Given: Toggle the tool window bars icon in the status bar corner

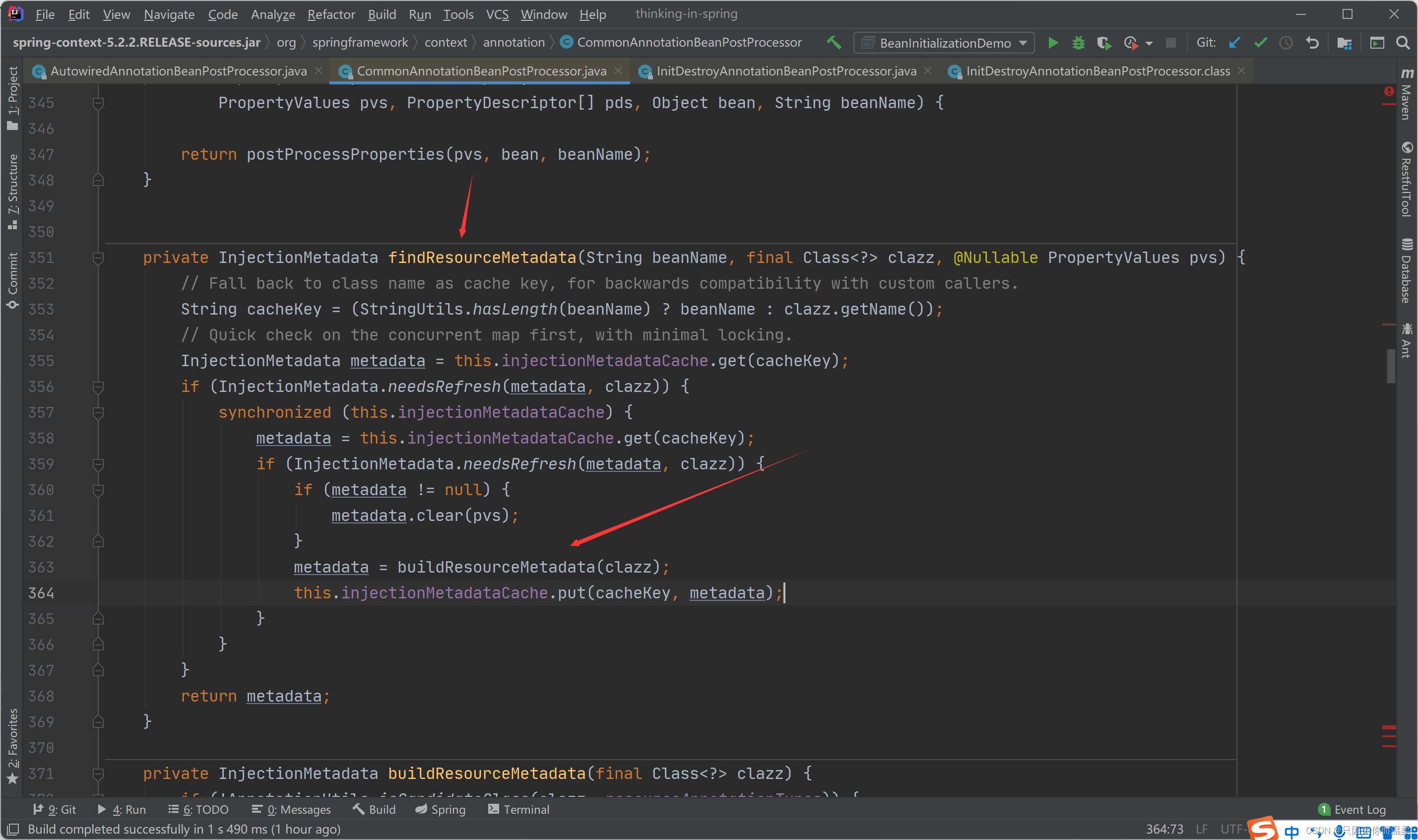Looking at the screenshot, I should click(x=12, y=829).
